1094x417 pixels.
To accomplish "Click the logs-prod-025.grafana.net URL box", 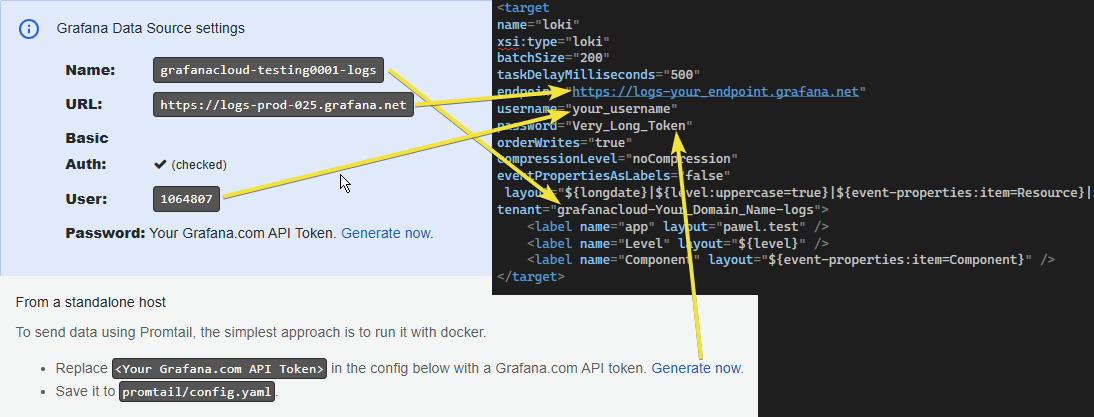I will tap(283, 105).
